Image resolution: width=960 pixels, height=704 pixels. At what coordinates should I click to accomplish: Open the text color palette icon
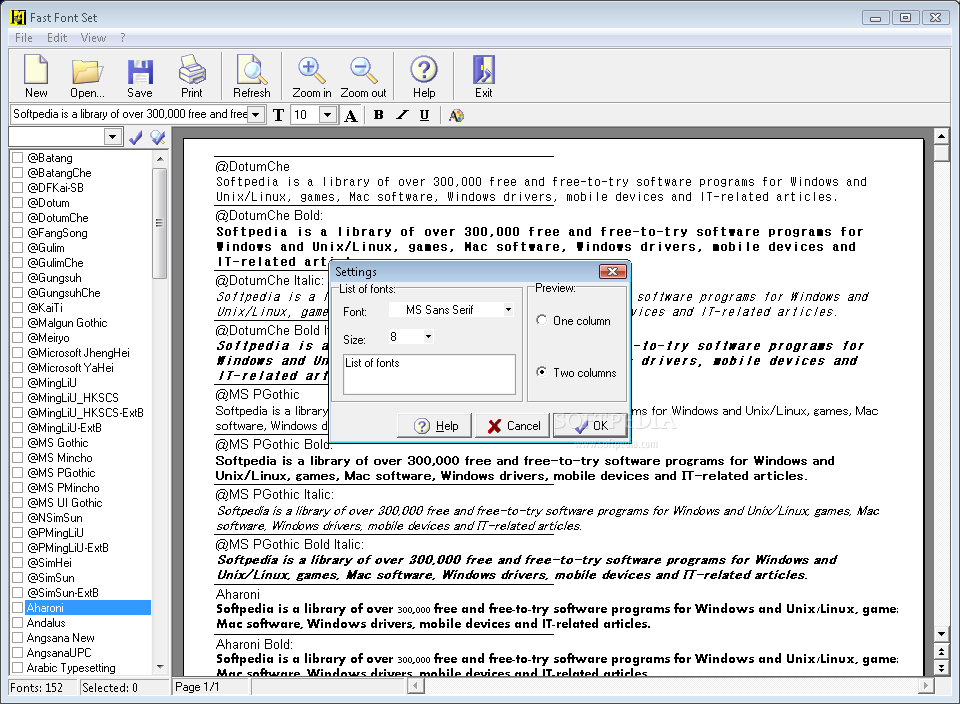pos(456,115)
